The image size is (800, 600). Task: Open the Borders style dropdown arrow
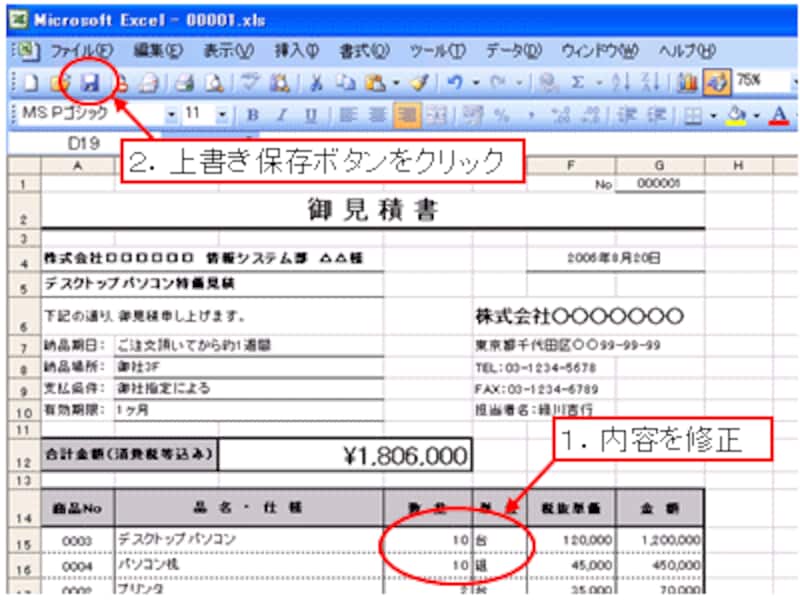click(713, 116)
